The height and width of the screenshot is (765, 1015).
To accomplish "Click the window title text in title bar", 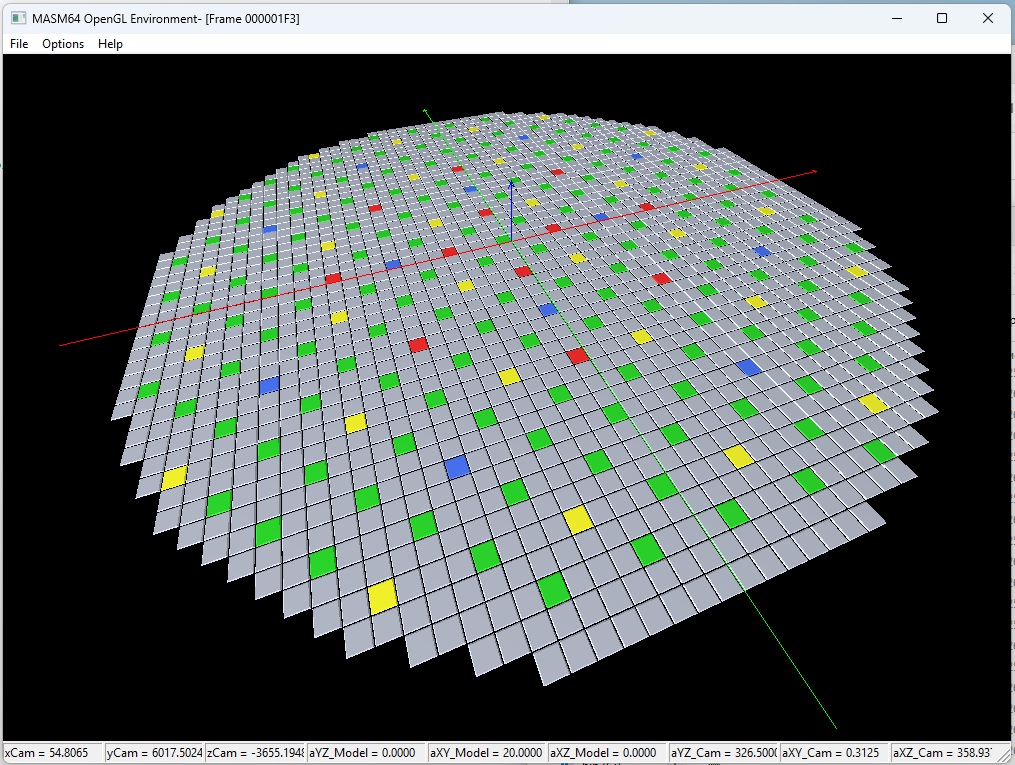I will pos(166,19).
